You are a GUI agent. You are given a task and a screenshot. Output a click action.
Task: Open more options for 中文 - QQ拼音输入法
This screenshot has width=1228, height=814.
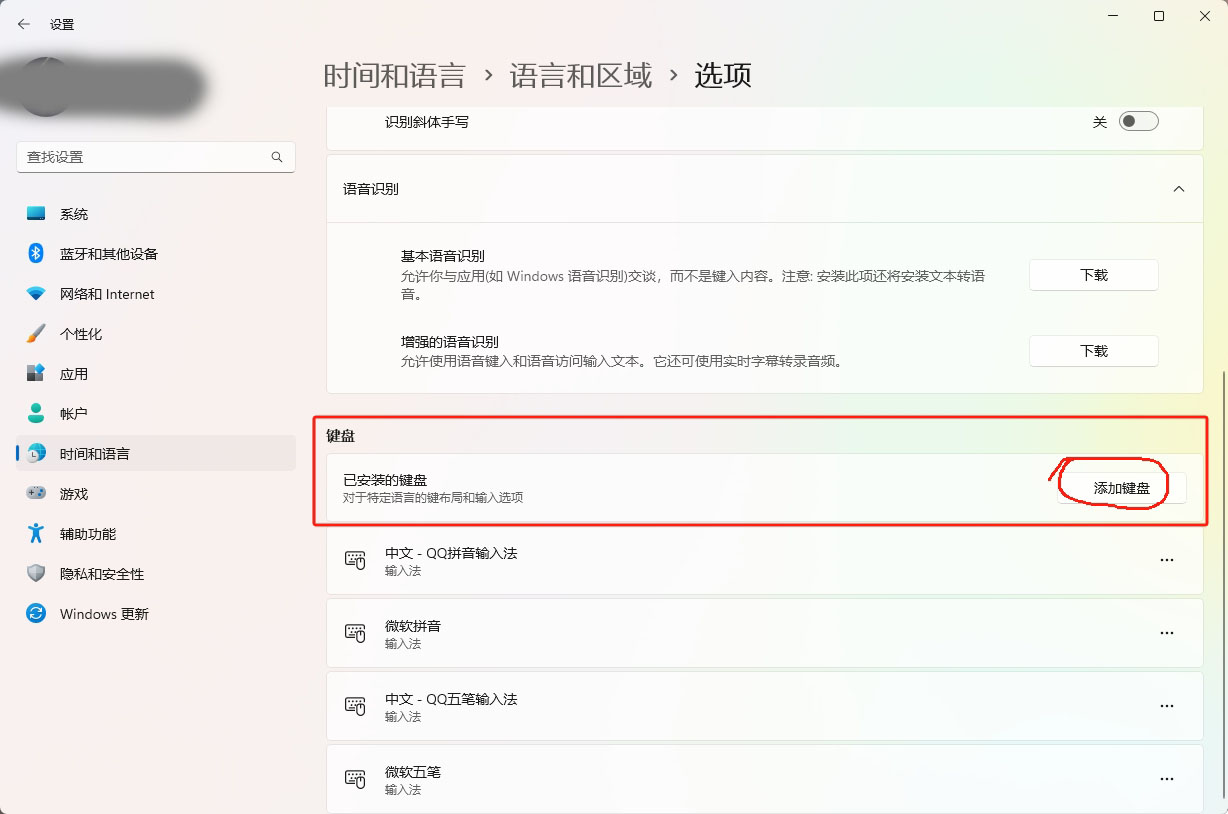point(1166,561)
